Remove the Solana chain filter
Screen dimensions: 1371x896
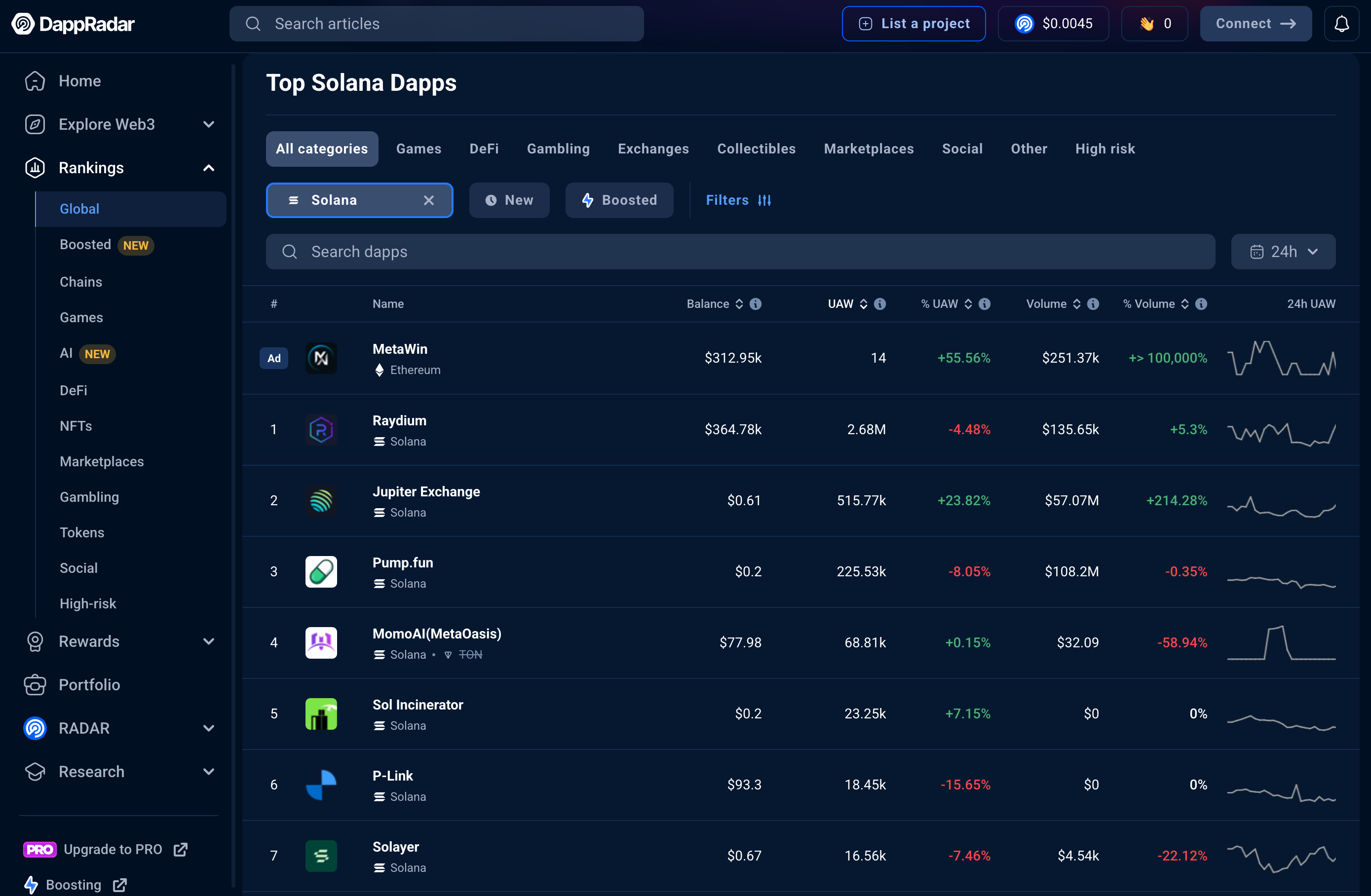pyautogui.click(x=428, y=200)
